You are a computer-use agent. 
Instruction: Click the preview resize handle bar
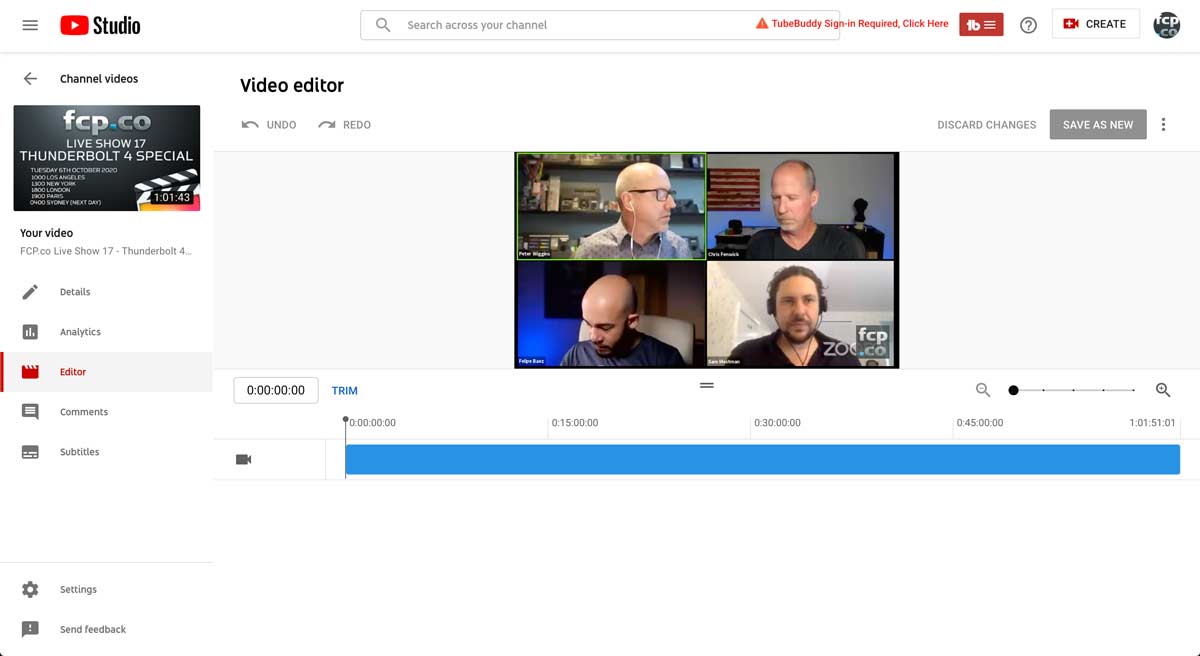coord(707,385)
